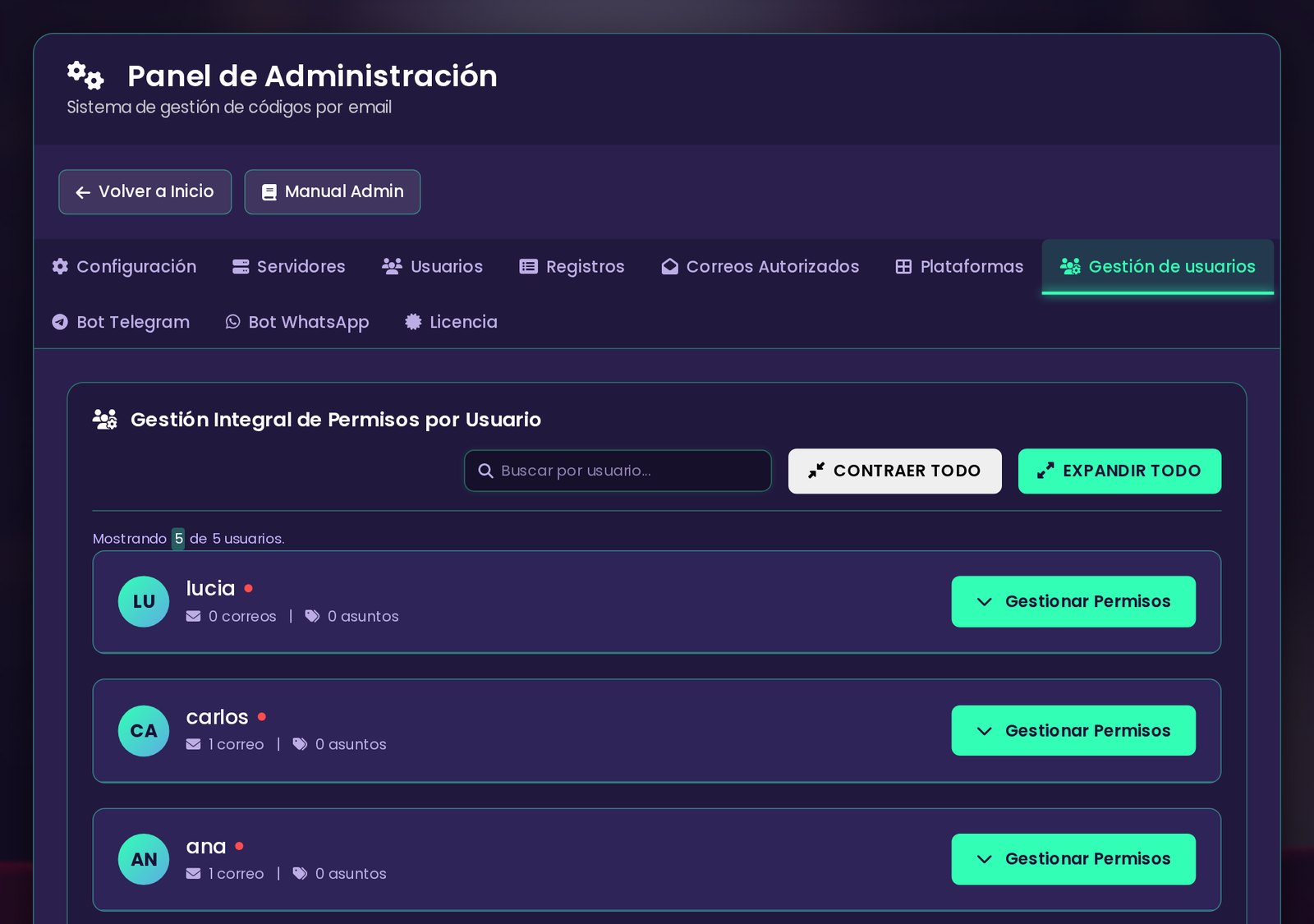
Task: Click the gears icon beside Panel de Administración
Action: (x=85, y=76)
